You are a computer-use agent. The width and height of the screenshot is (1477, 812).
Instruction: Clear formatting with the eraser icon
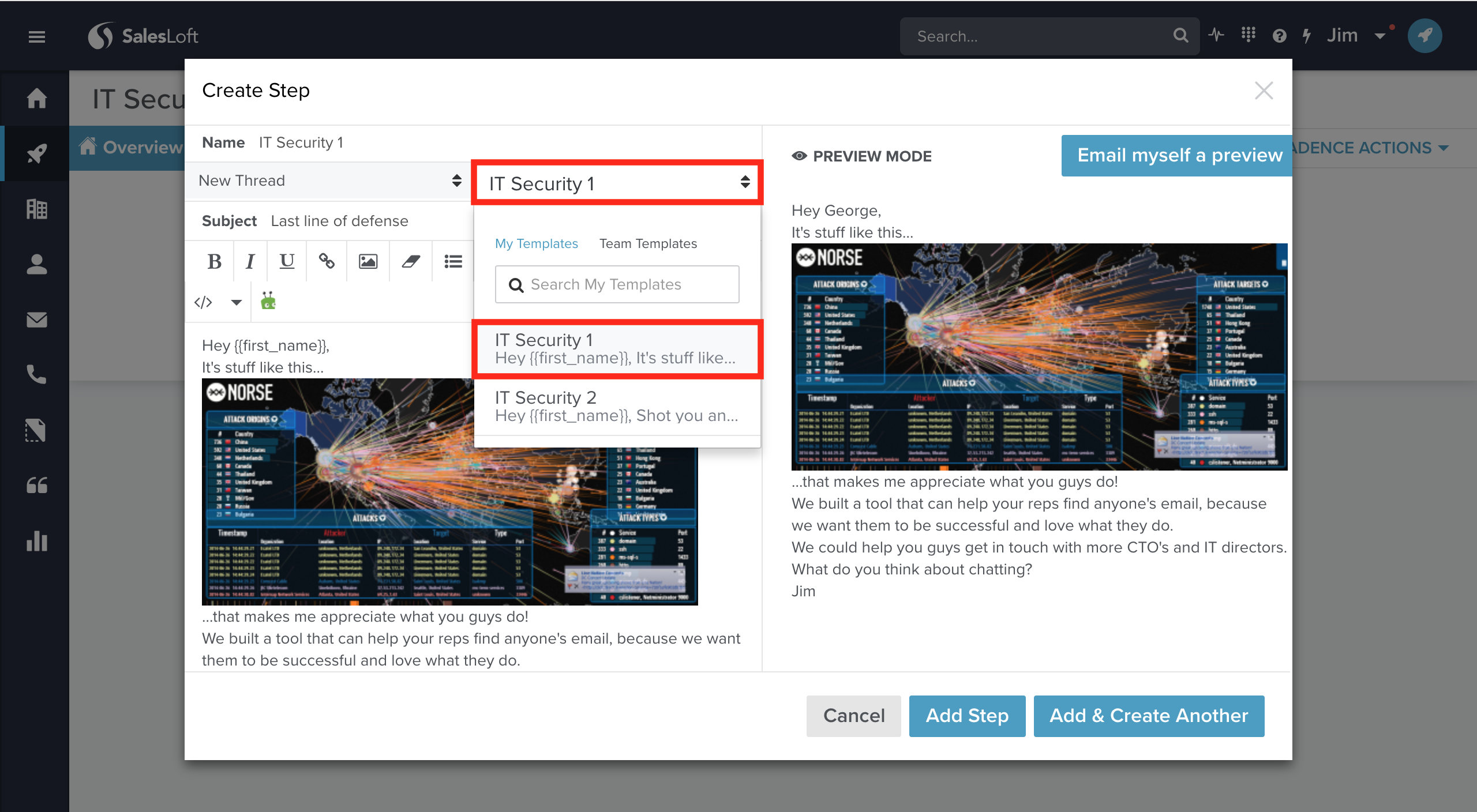pyautogui.click(x=411, y=262)
